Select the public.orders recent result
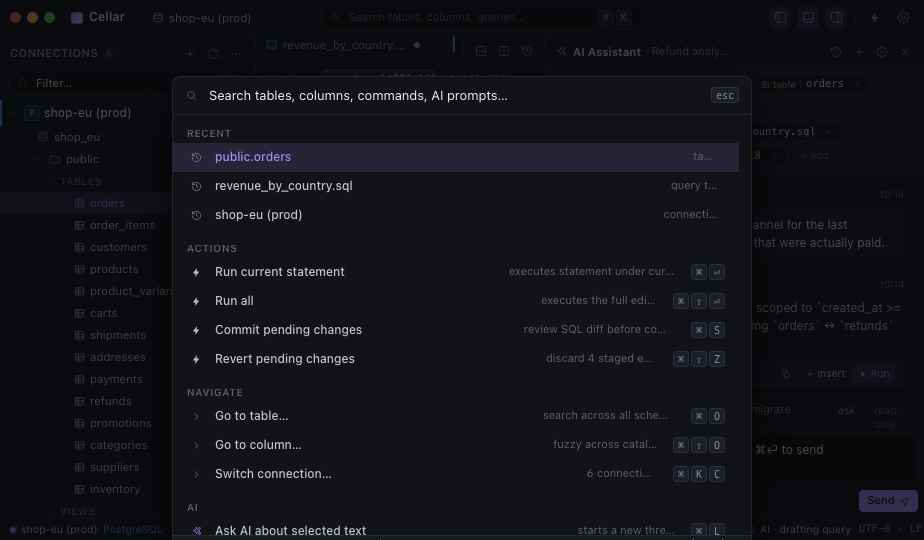This screenshot has width=924, height=540. point(456,157)
